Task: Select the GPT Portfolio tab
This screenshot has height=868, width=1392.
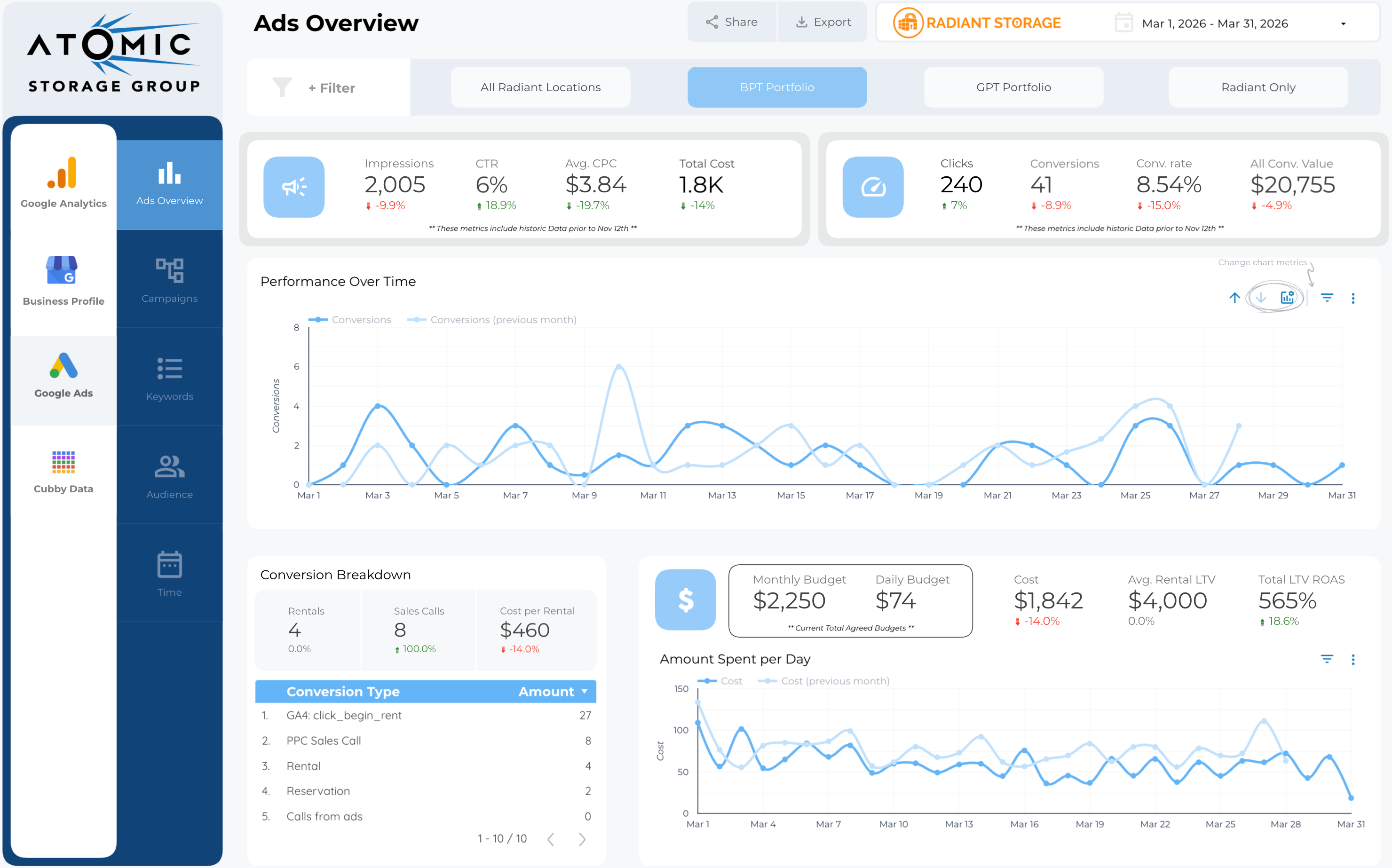Action: coord(1013,87)
